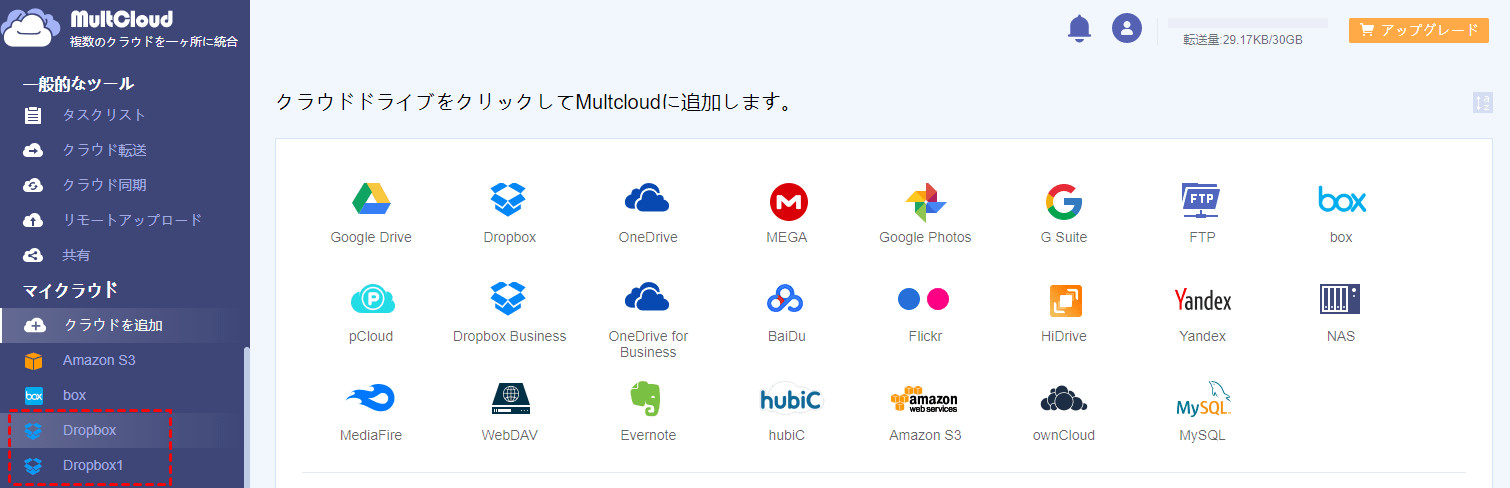Select クラウドを追加 in the sidebar
Screen dimensions: 1510x488
point(124,325)
